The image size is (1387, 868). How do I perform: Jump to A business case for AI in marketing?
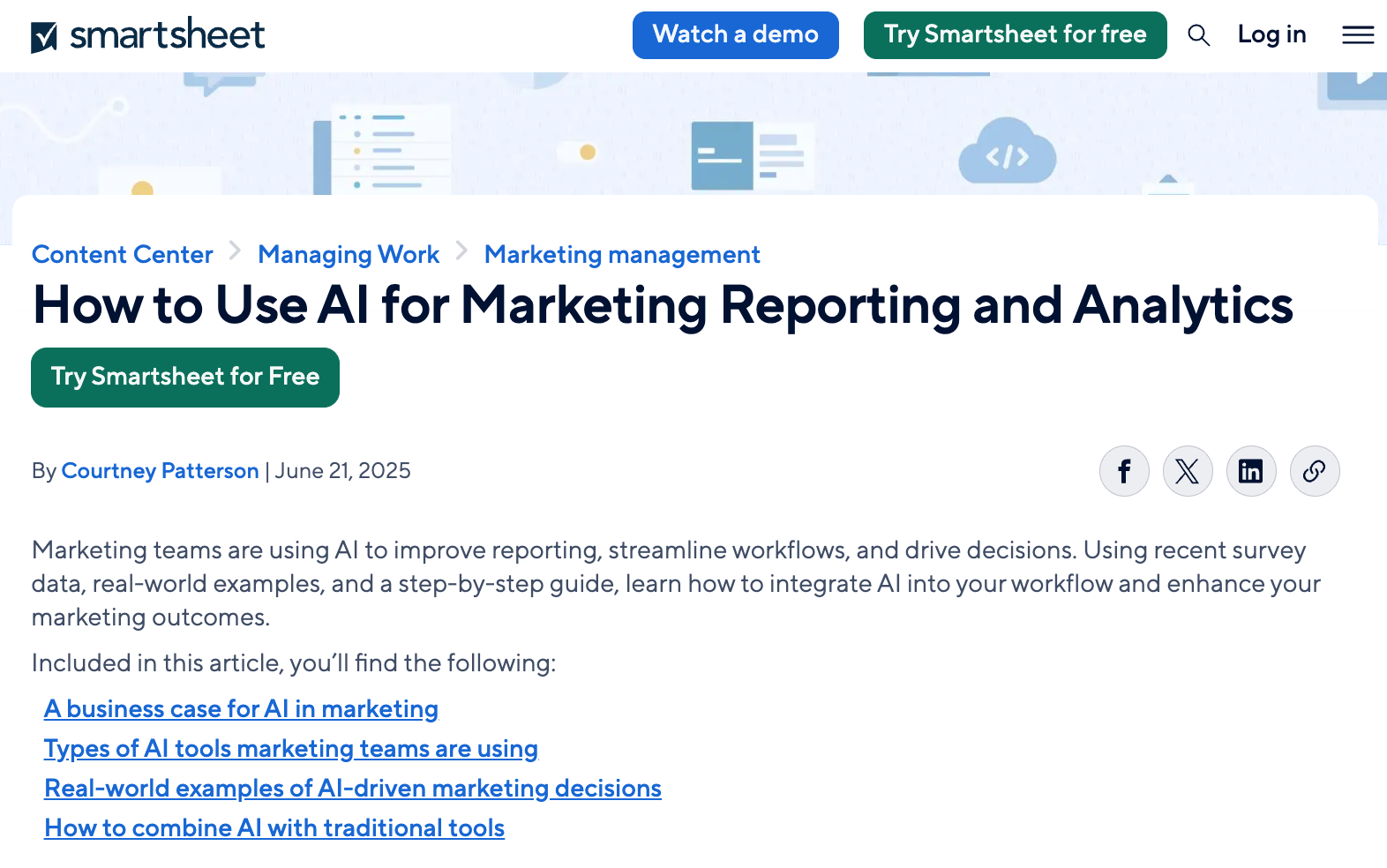(x=242, y=709)
